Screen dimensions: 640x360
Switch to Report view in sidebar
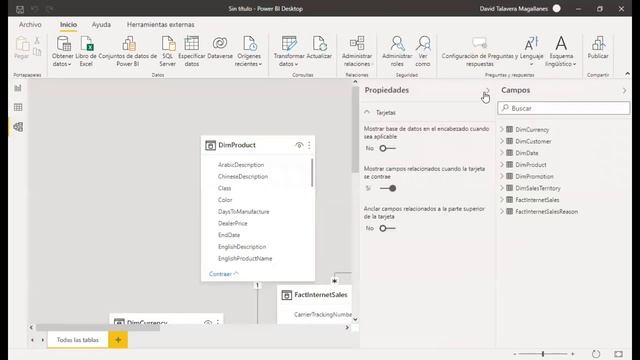tap(18, 88)
